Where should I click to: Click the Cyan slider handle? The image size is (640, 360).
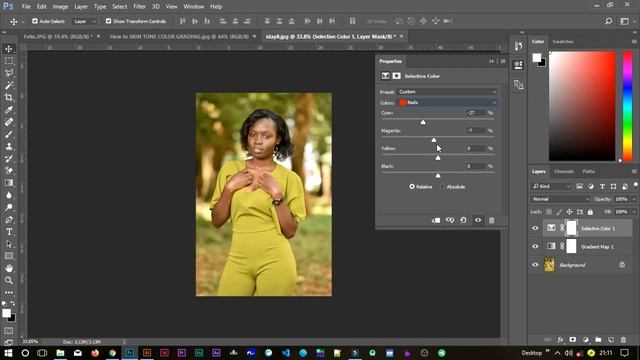pos(423,122)
